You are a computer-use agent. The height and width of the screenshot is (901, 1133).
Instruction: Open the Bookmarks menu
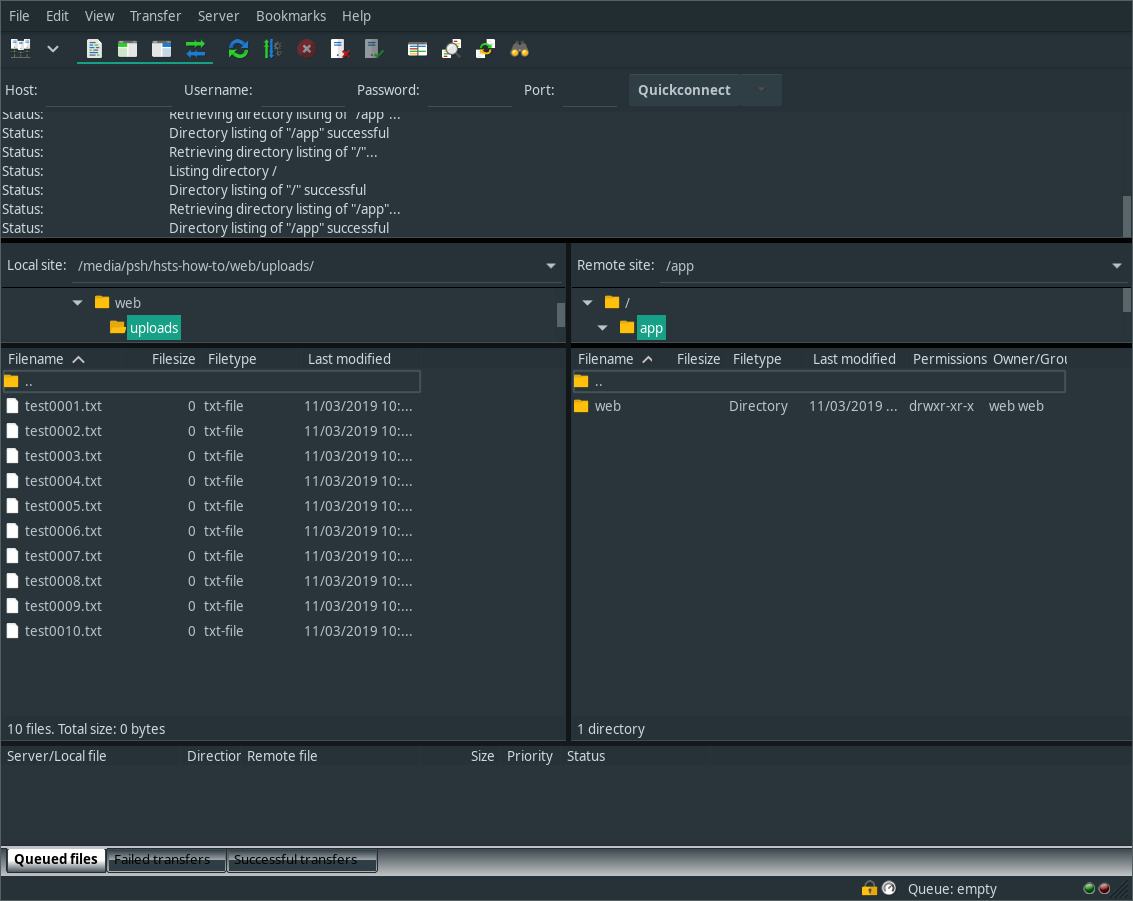point(291,15)
